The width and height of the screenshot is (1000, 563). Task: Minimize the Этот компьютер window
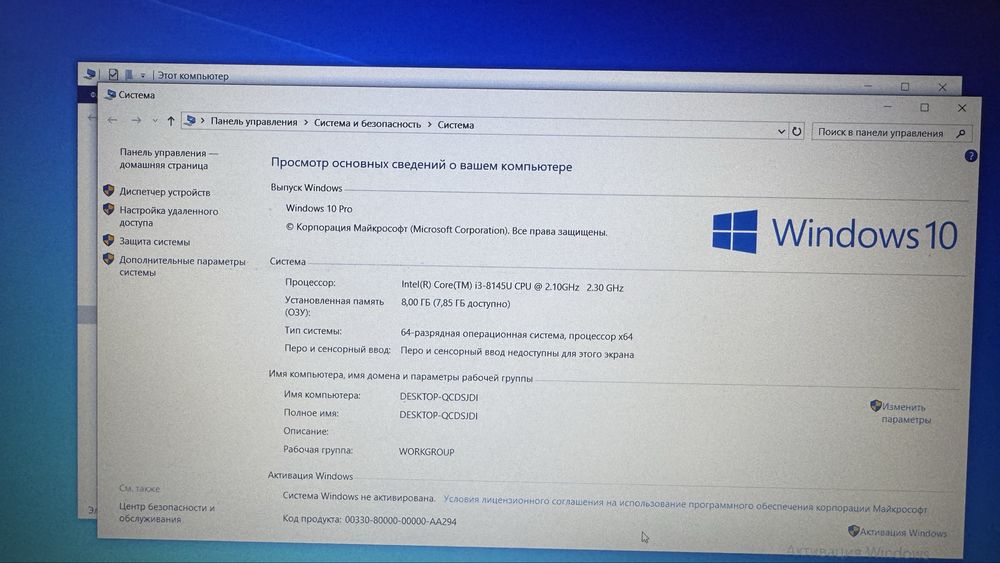click(867, 85)
